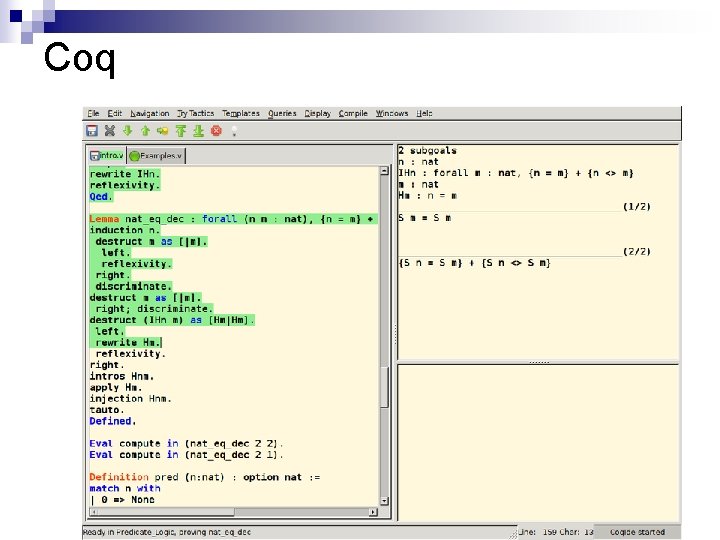Click the (2/2) subgoal marker
Viewport: 720px width, 540px height.
coord(637,252)
